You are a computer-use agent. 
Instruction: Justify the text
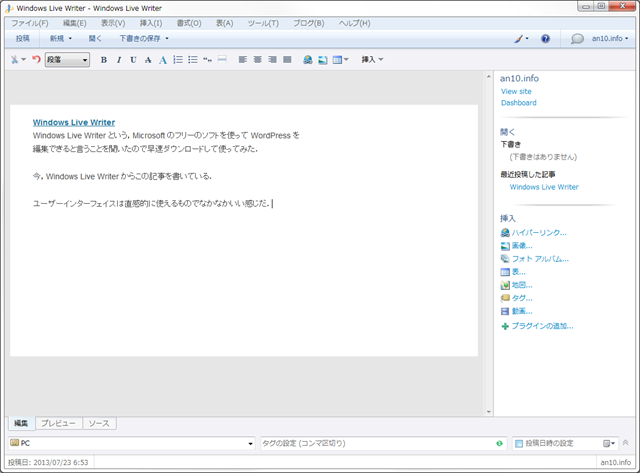(x=287, y=60)
